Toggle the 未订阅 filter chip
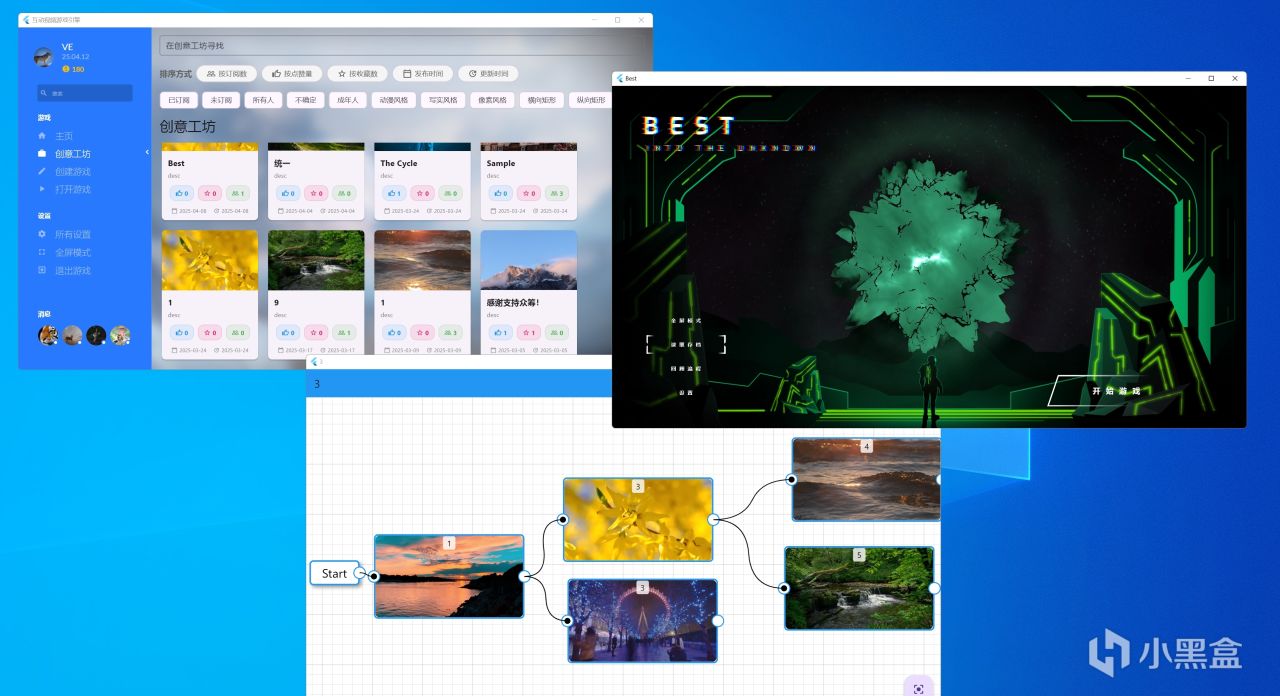Viewport: 1280px width, 696px height. pos(221,100)
